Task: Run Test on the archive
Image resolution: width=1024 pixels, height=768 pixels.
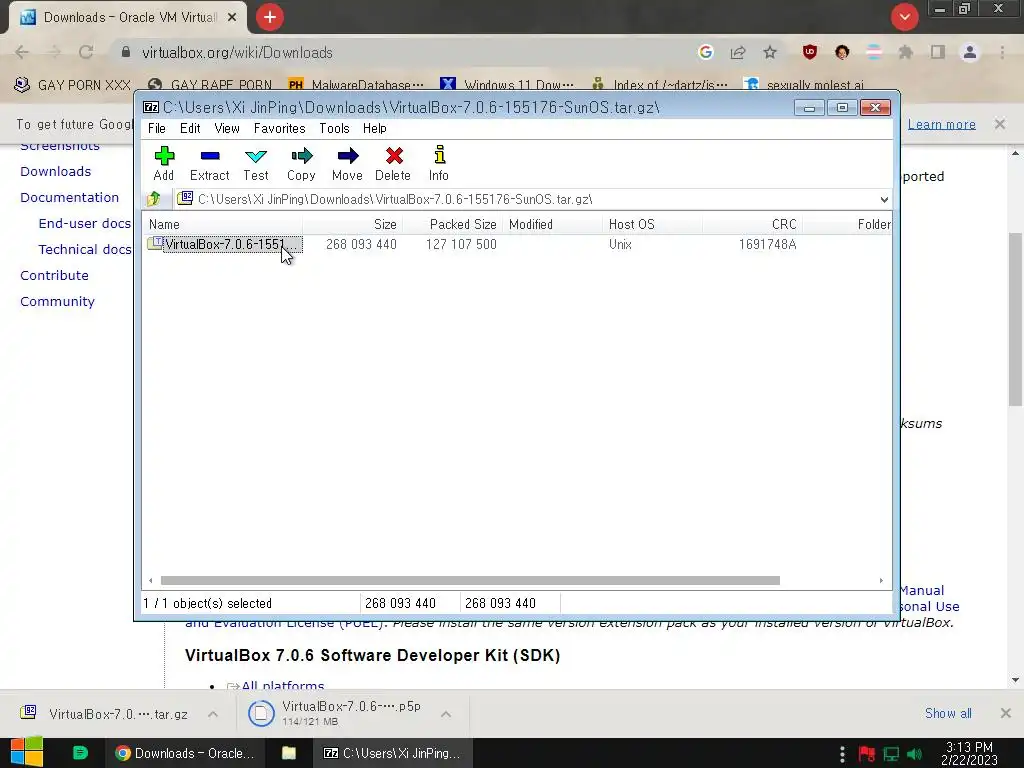Action: 256,163
